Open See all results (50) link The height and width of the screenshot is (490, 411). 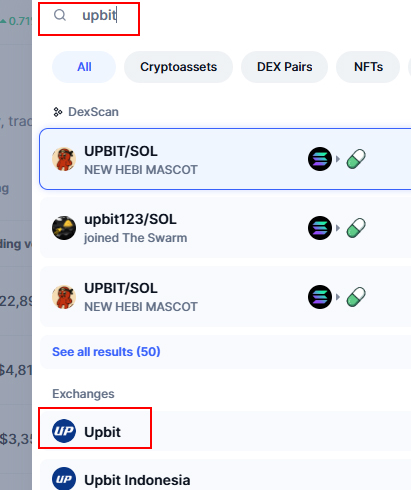[106, 352]
